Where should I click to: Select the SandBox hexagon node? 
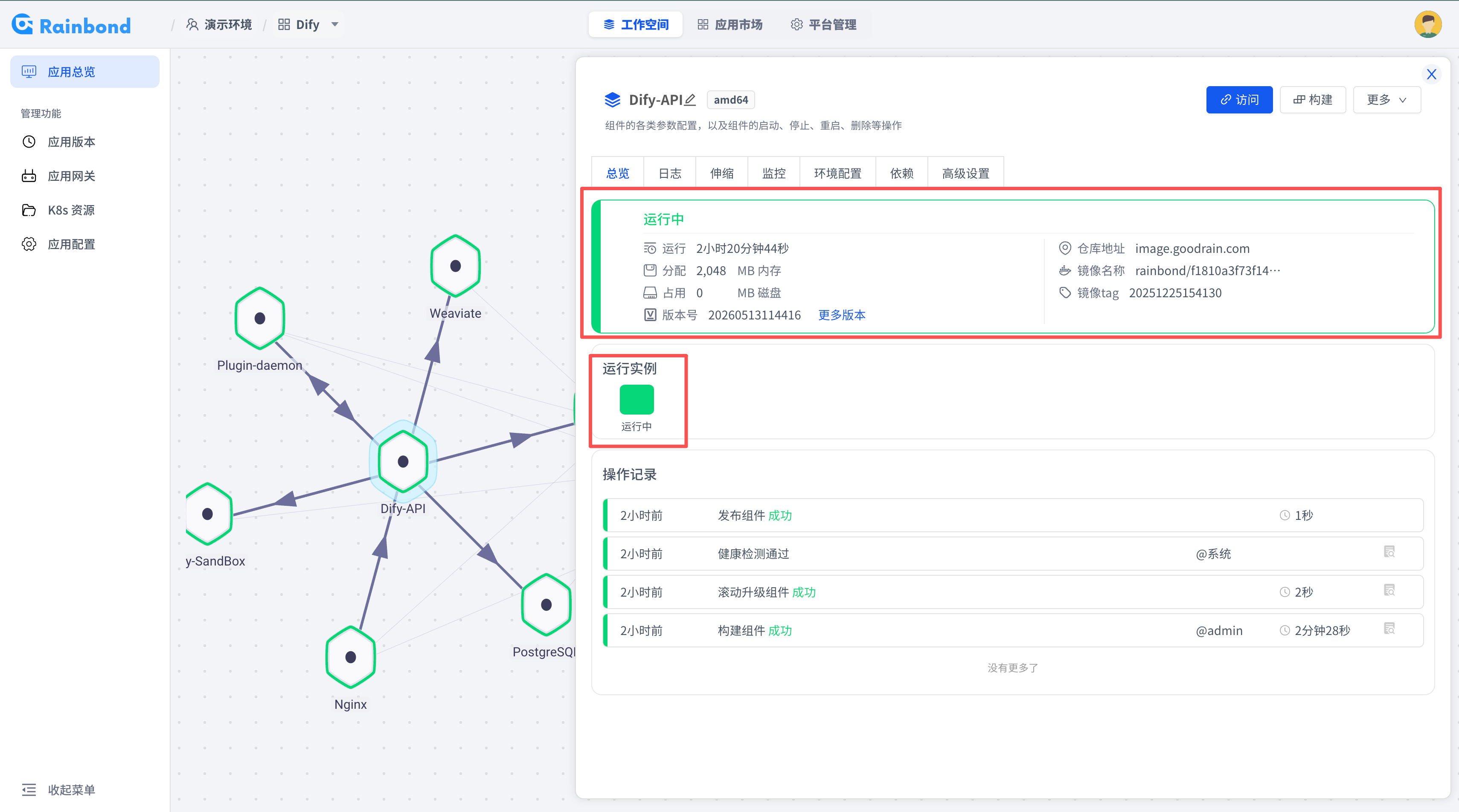click(207, 513)
